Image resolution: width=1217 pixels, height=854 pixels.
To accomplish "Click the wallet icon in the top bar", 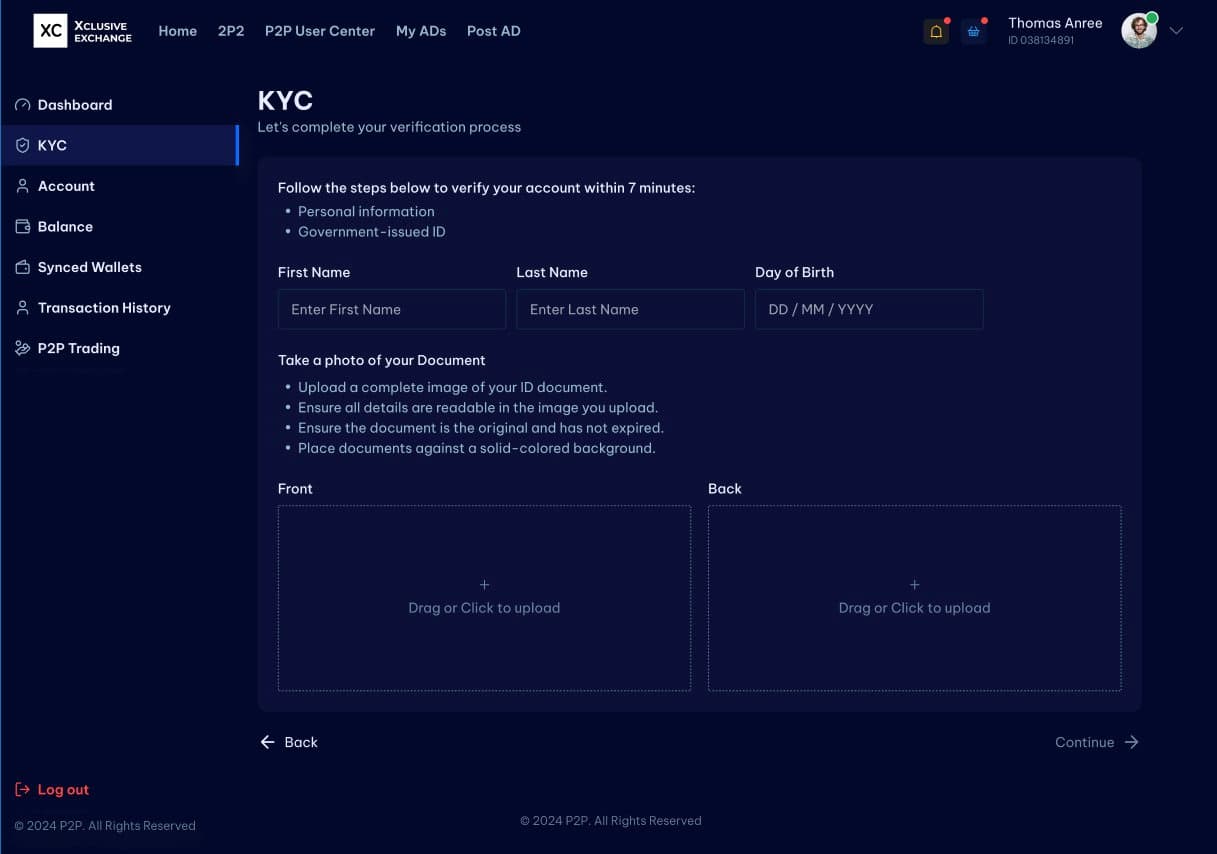I will (973, 31).
